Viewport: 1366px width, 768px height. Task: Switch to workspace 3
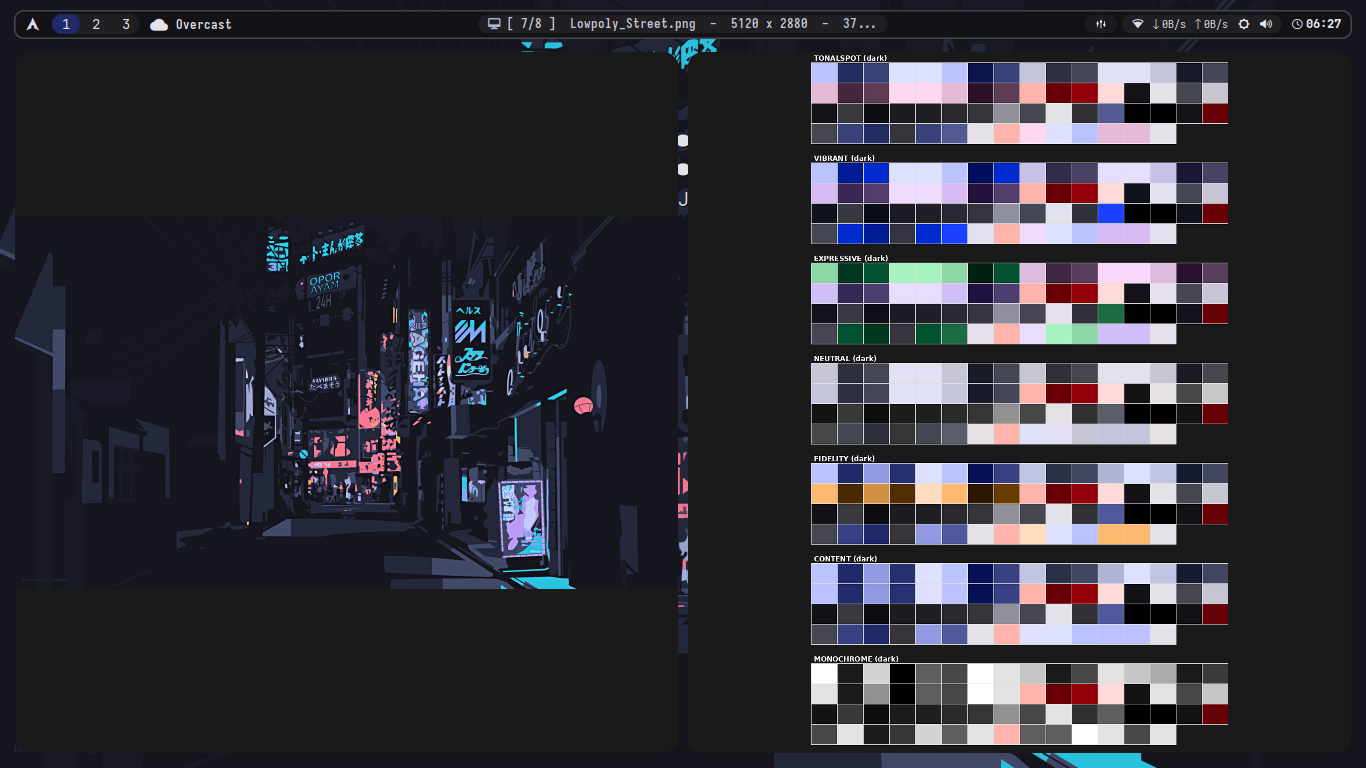pos(126,23)
